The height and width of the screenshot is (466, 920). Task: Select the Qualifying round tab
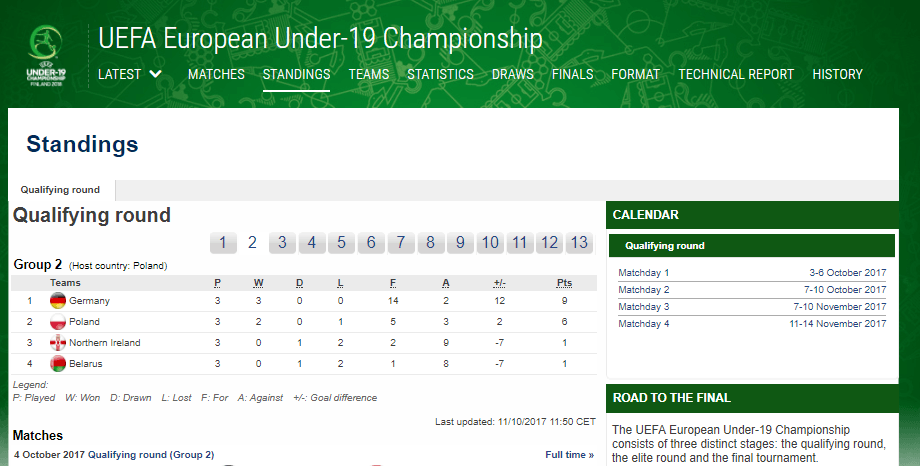tap(60, 190)
